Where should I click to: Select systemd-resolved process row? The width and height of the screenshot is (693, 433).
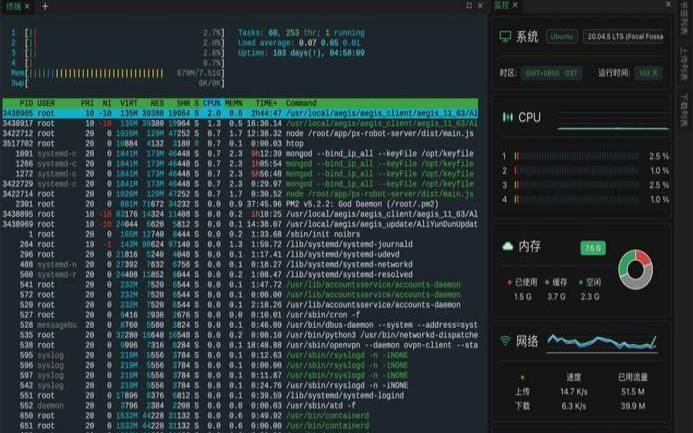(240, 274)
